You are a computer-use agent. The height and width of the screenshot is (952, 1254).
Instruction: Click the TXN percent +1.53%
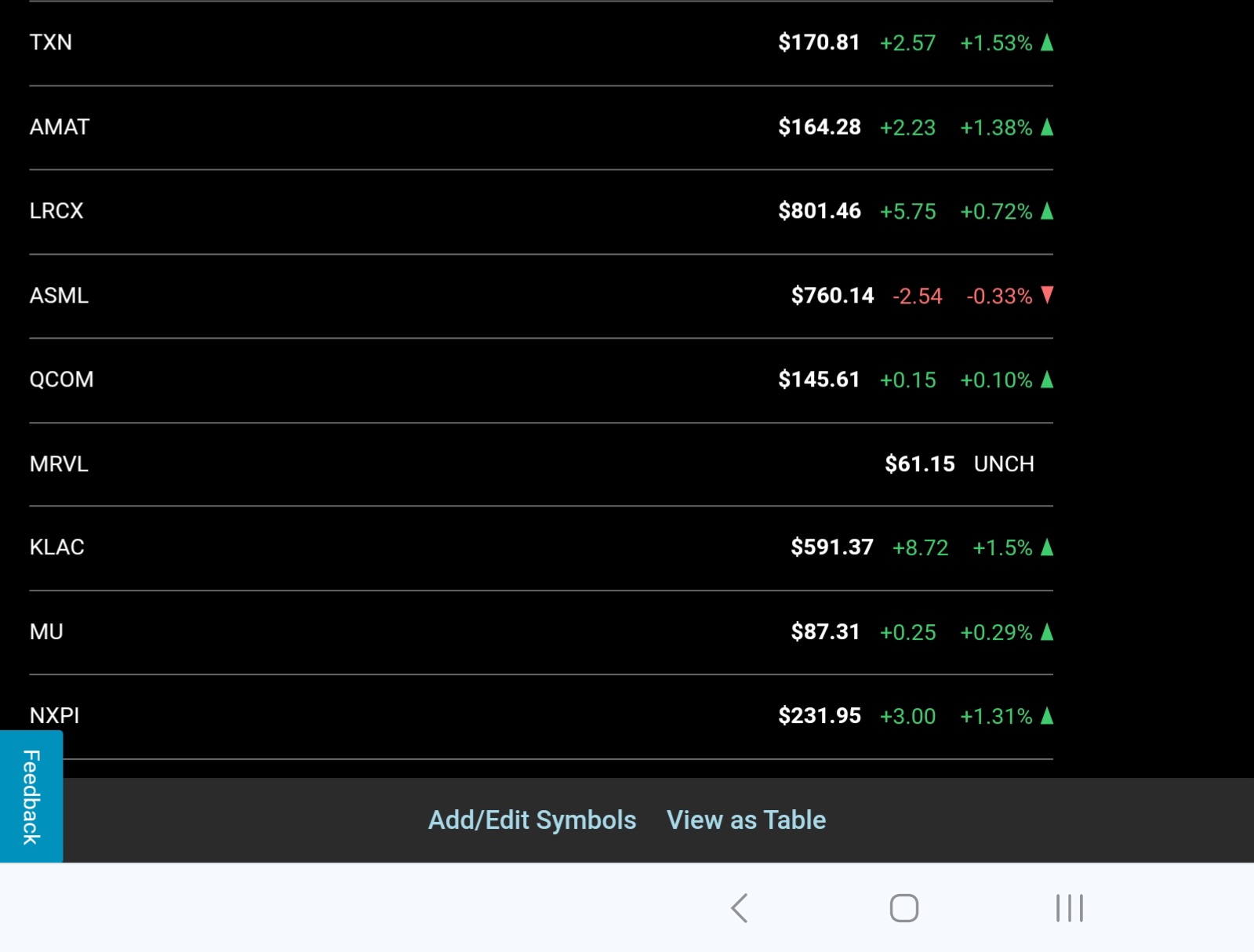pyautogui.click(x=997, y=43)
